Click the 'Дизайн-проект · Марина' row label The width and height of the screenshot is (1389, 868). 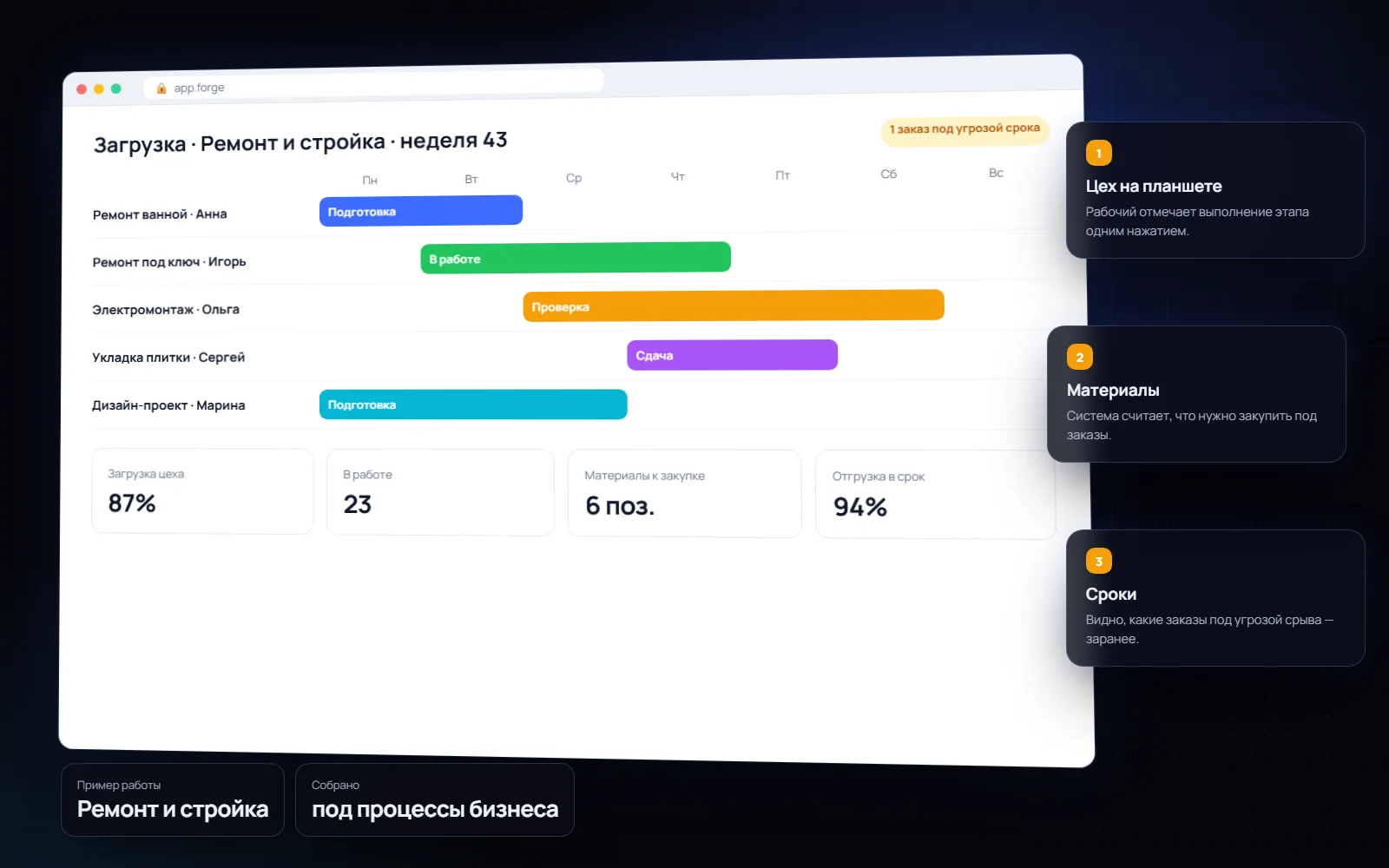168,405
